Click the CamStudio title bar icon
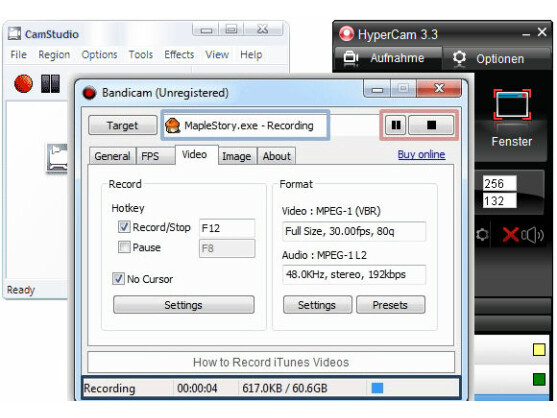 tap(15, 34)
